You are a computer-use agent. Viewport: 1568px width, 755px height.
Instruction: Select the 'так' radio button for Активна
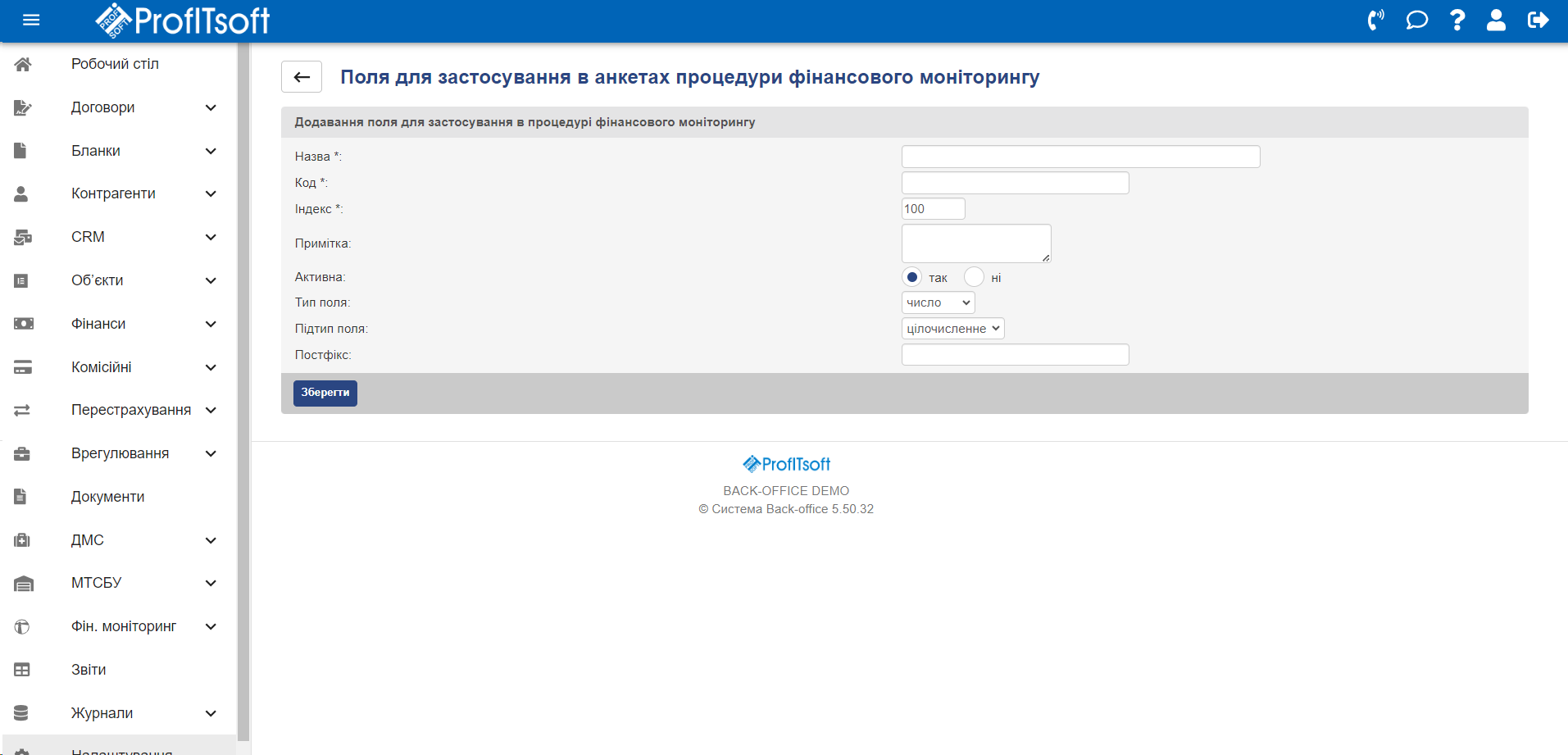tap(911, 277)
